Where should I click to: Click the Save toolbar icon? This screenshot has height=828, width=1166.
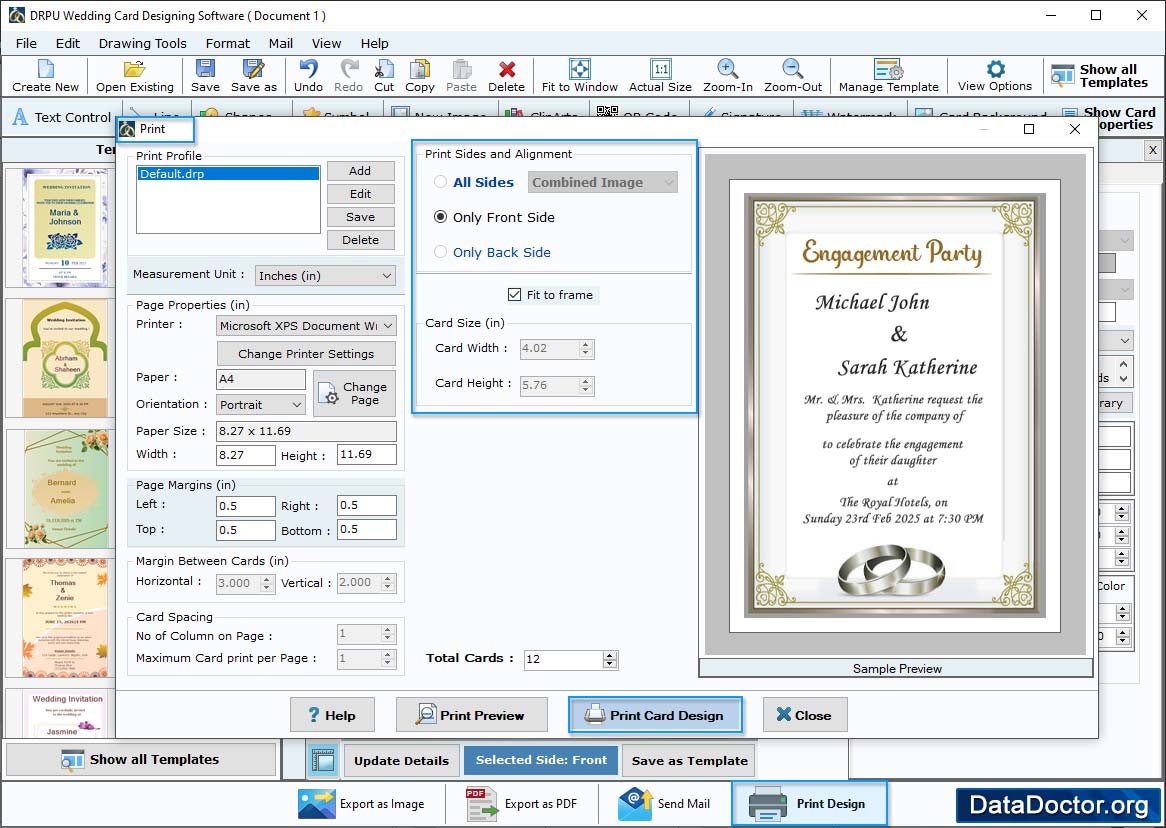tap(205, 76)
